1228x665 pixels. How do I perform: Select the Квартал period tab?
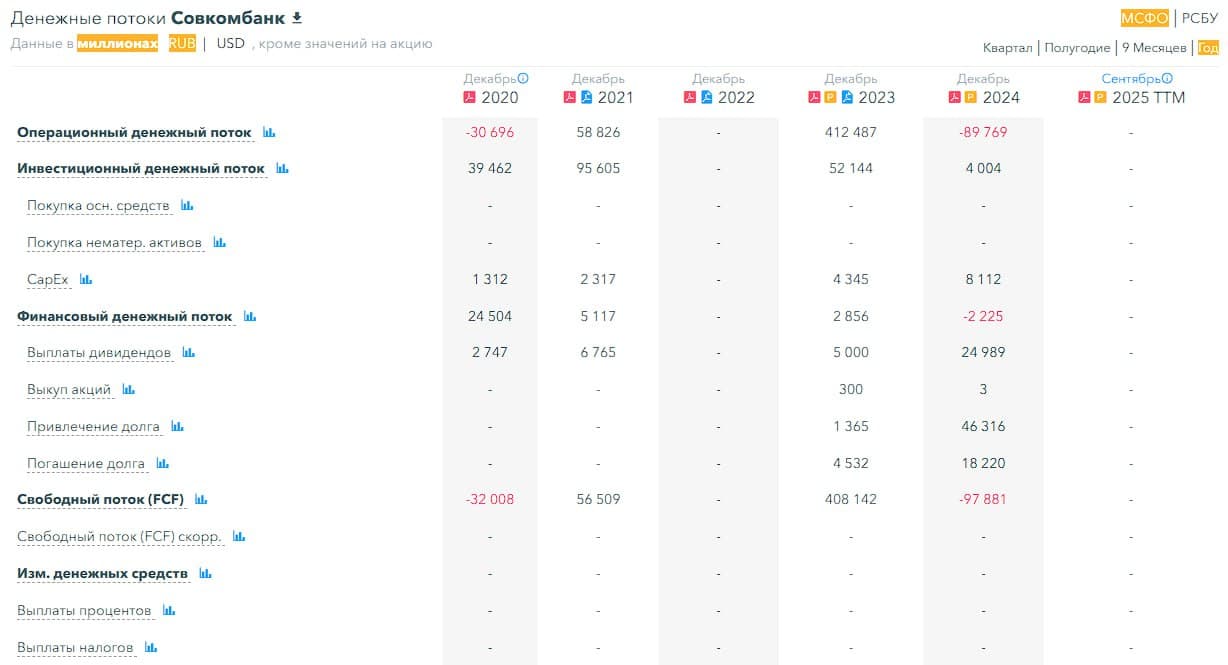(1008, 48)
